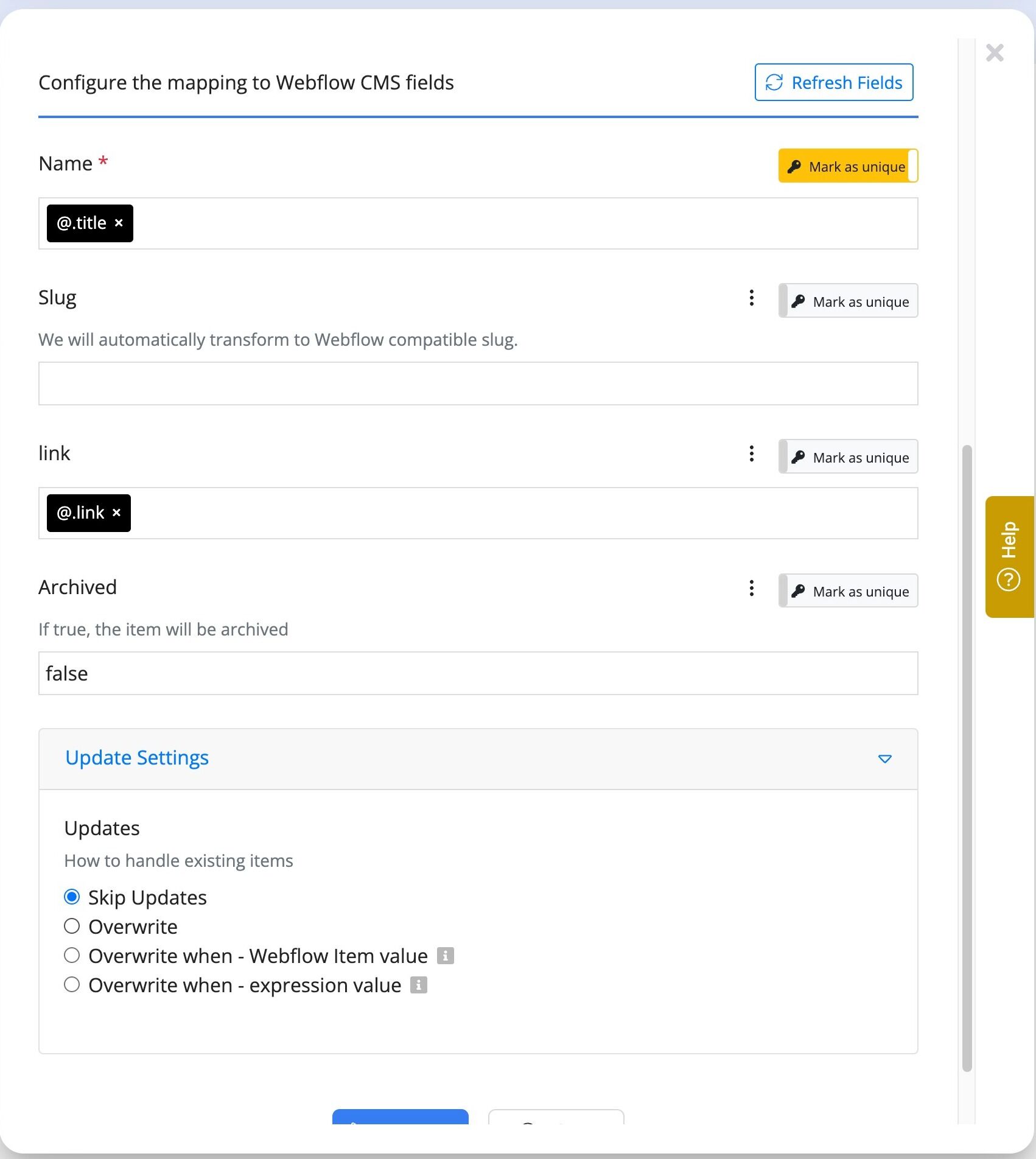This screenshot has width=1036, height=1159.
Task: Open the three-dot menu for link
Action: pos(752,453)
